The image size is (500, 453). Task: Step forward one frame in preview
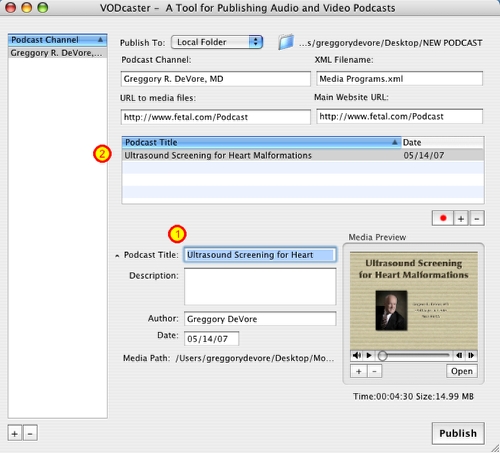tap(471, 355)
